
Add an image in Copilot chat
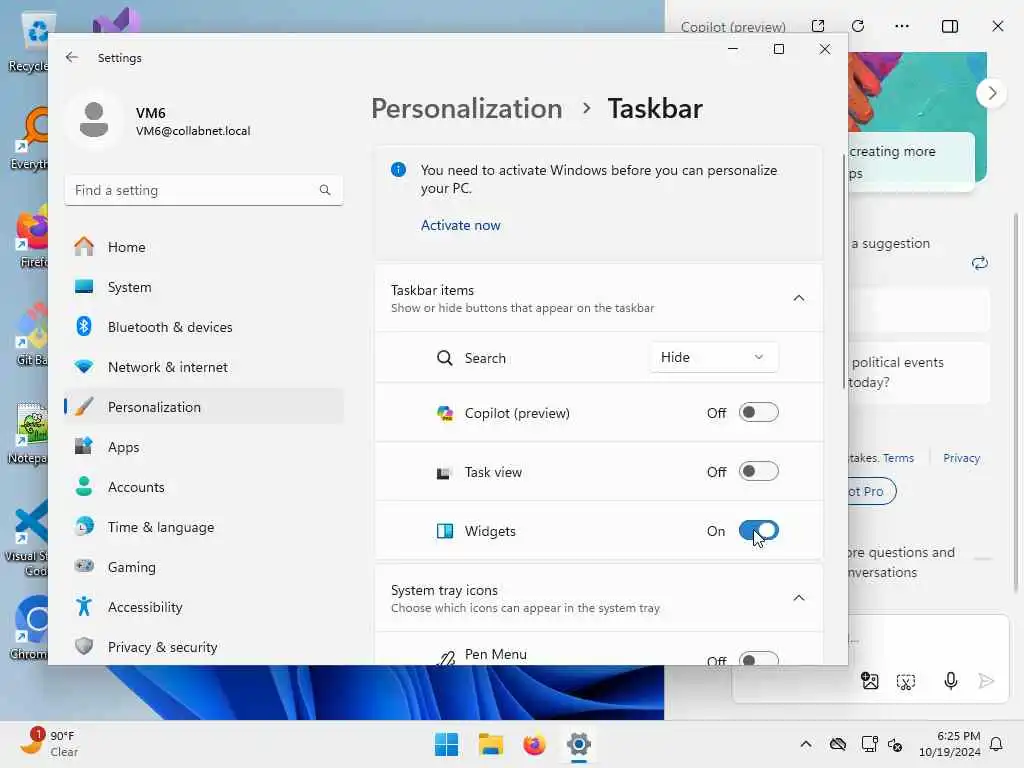(870, 681)
